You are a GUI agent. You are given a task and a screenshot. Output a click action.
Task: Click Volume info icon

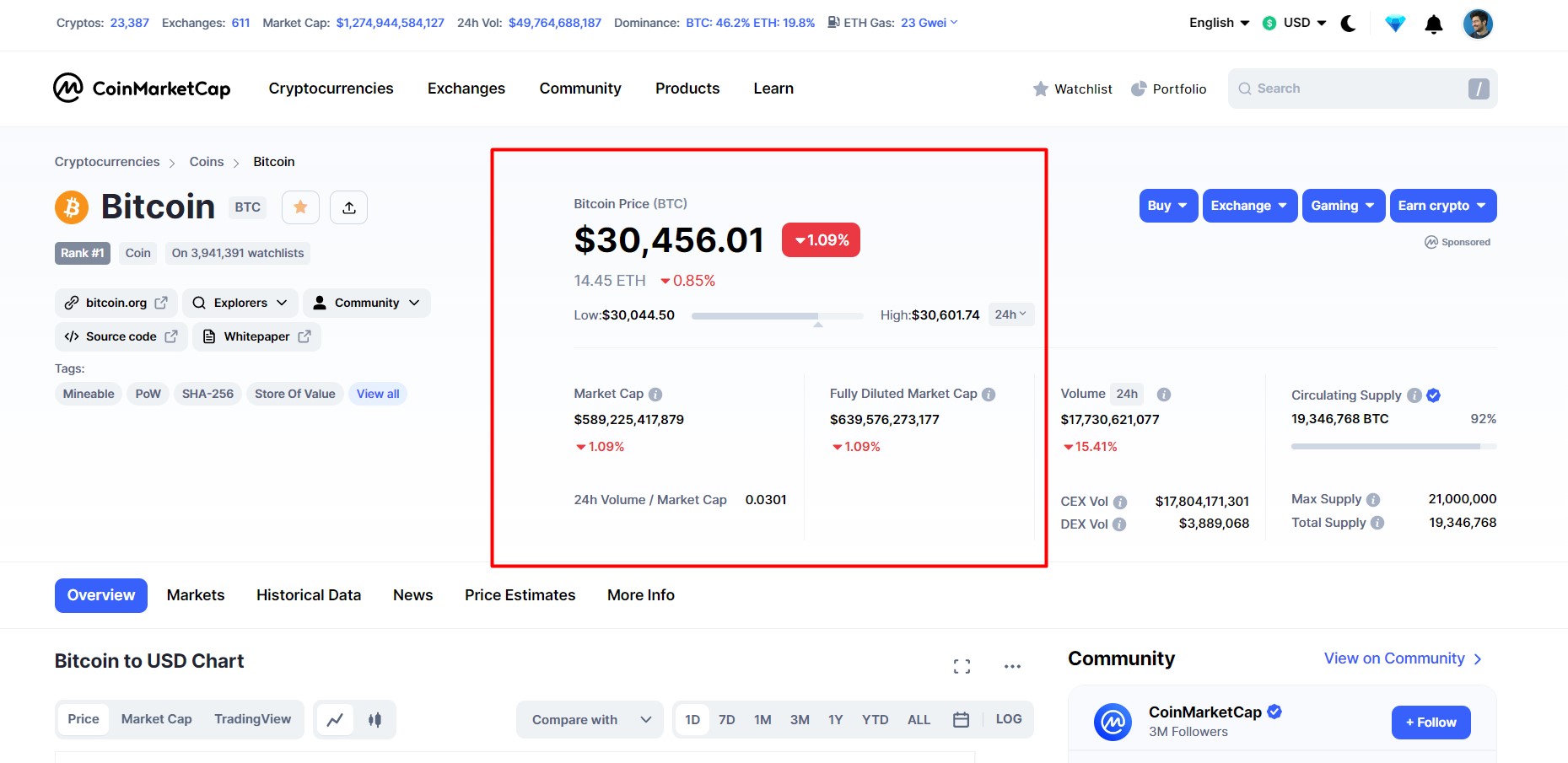1163,395
